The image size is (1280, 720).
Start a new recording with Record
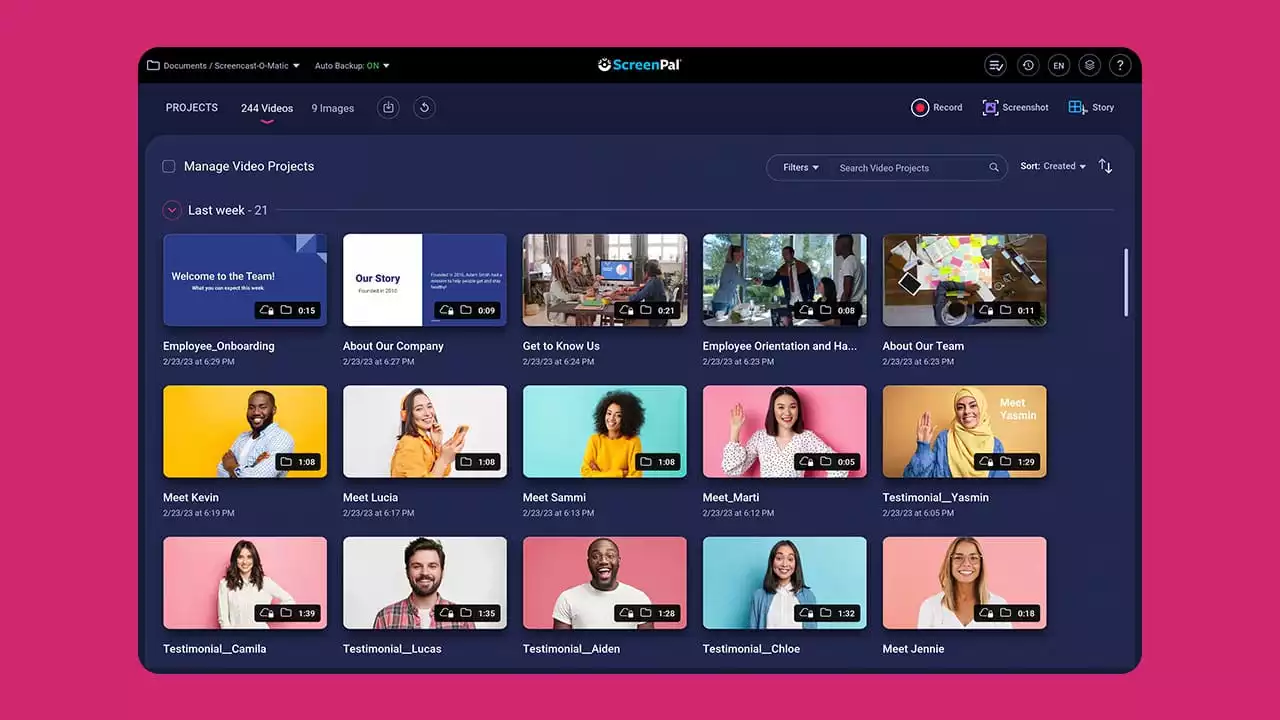[x=937, y=108]
